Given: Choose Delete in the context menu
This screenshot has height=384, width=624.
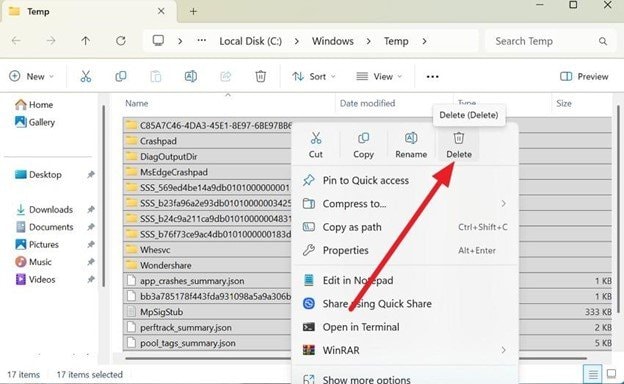Looking at the screenshot, I should pyautogui.click(x=458, y=145).
